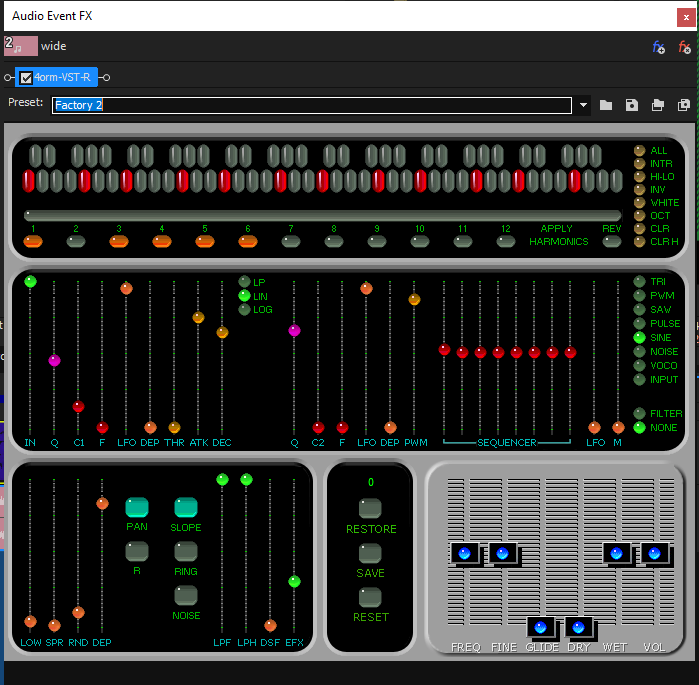Click the CLR LED button
Screen dimensions: 699x685
click(640, 228)
